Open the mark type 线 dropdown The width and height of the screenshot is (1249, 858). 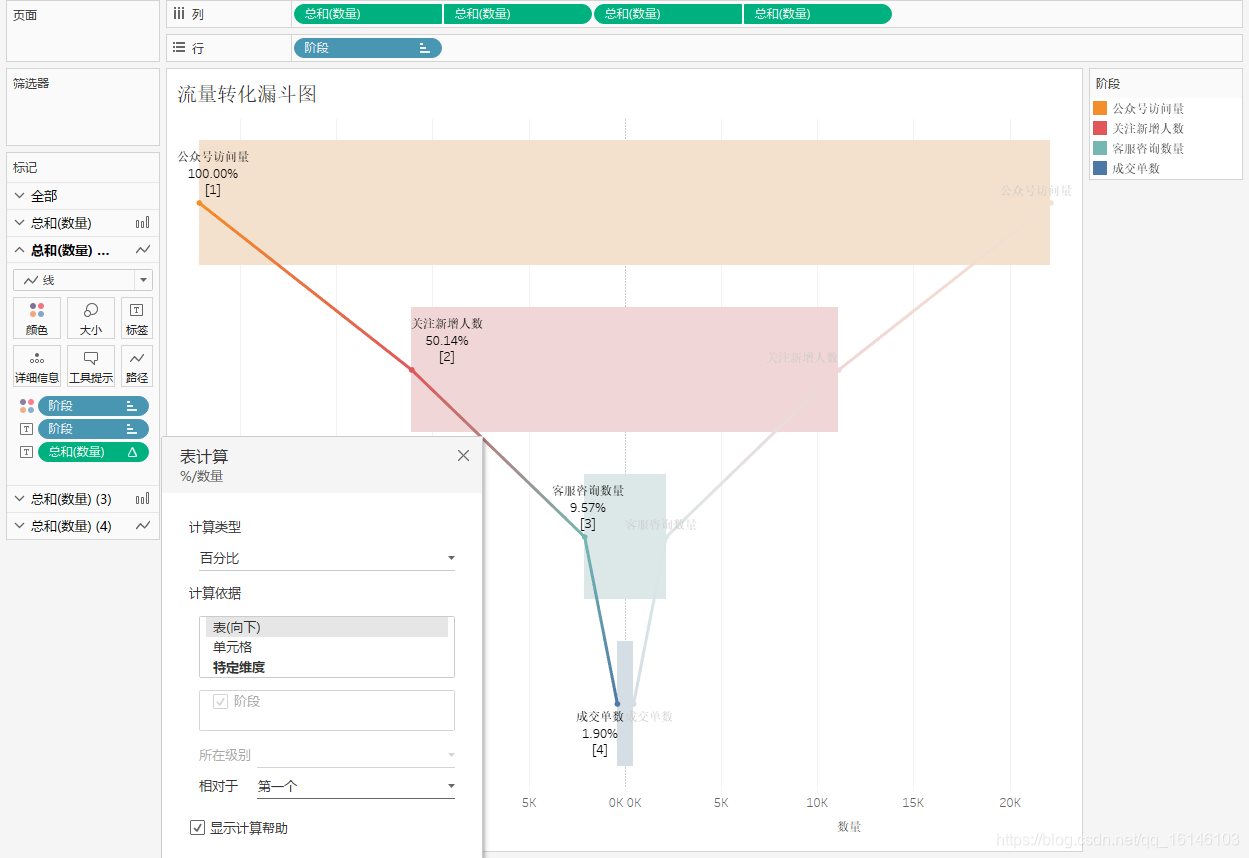click(x=83, y=280)
